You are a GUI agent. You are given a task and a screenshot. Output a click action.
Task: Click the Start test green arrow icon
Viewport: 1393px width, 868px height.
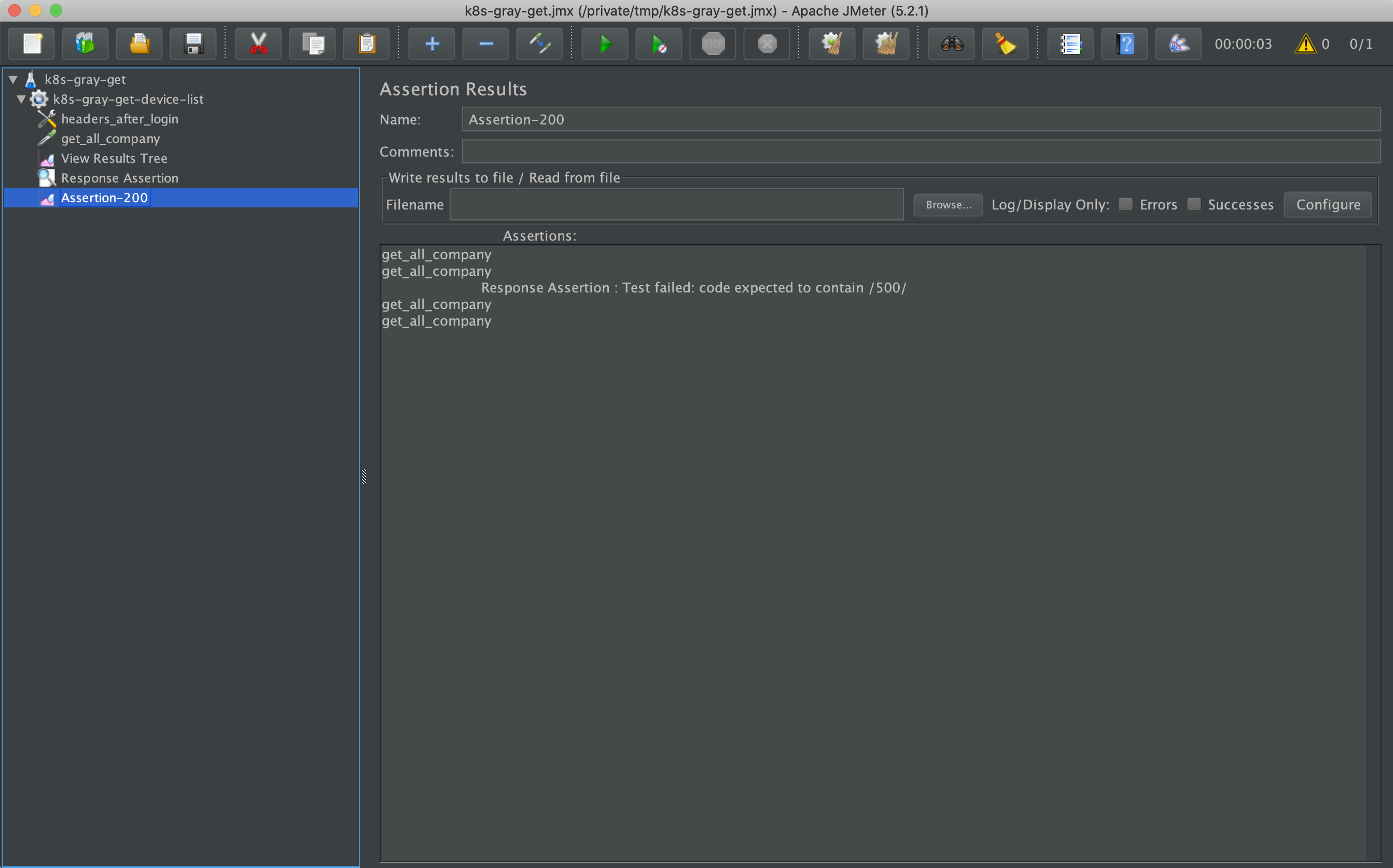(605, 44)
